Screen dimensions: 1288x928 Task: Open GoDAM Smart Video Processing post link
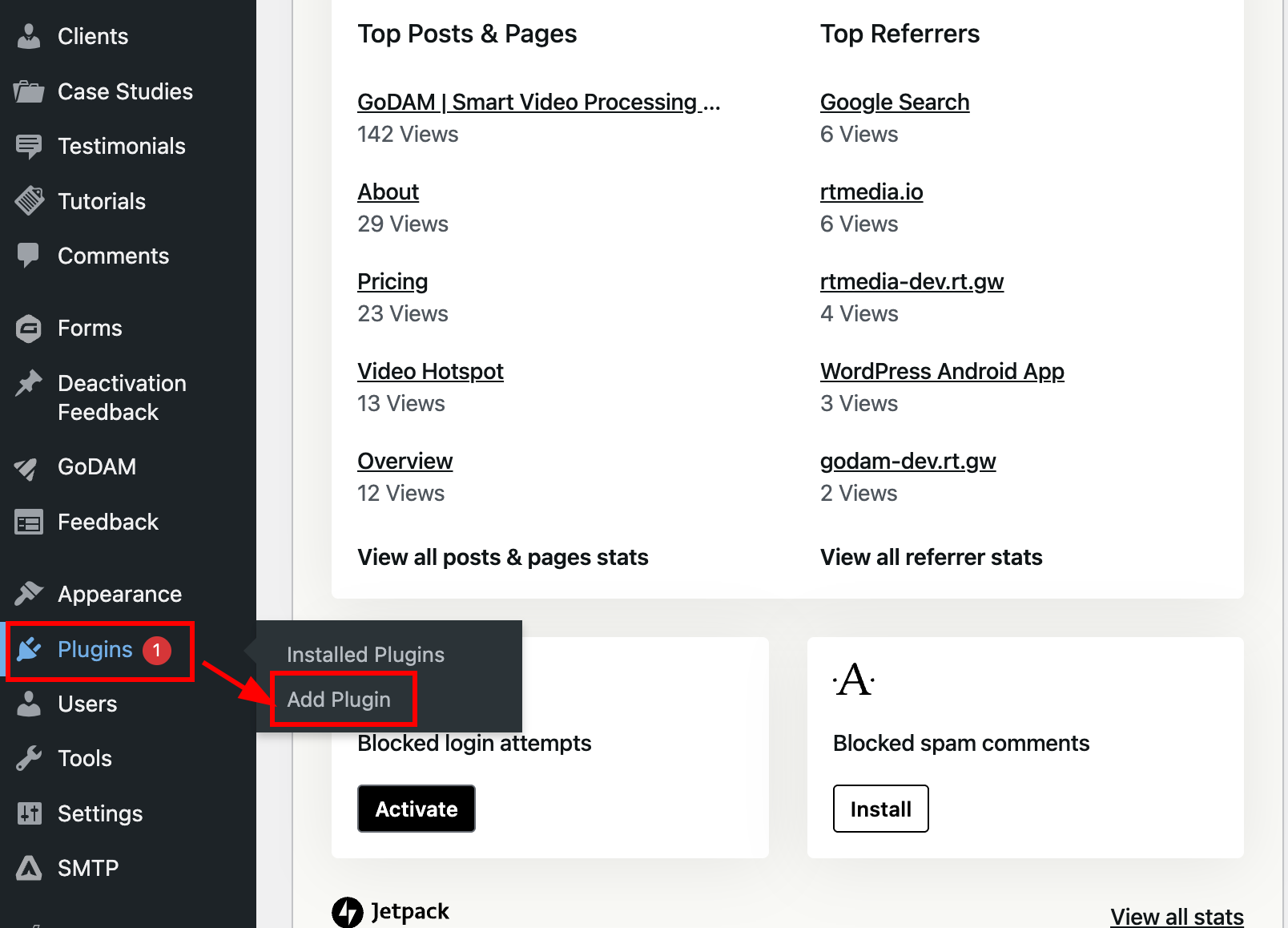[538, 102]
